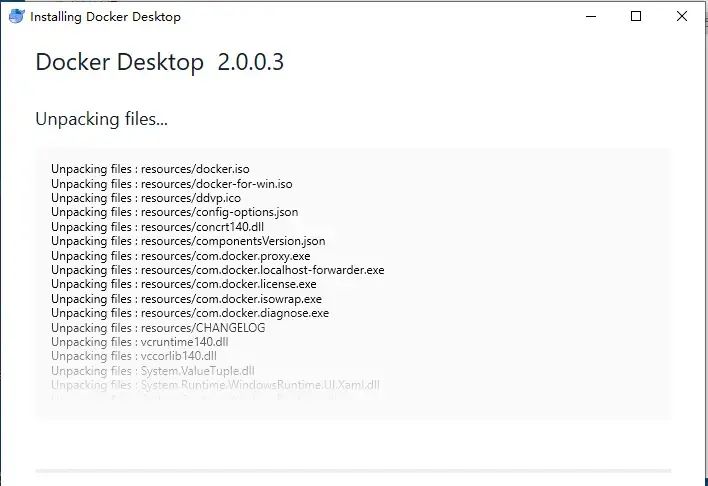Select the System.ValueTuple.dll log line
The width and height of the screenshot is (708, 486).
coord(153,371)
